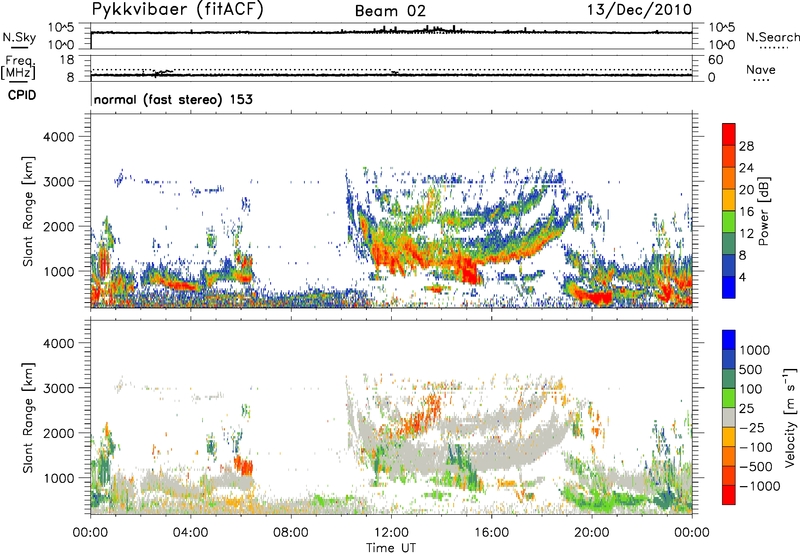Click the yellow -25 to -100 velocity segment
Viewport: 800px width, 554px height.
(729, 437)
